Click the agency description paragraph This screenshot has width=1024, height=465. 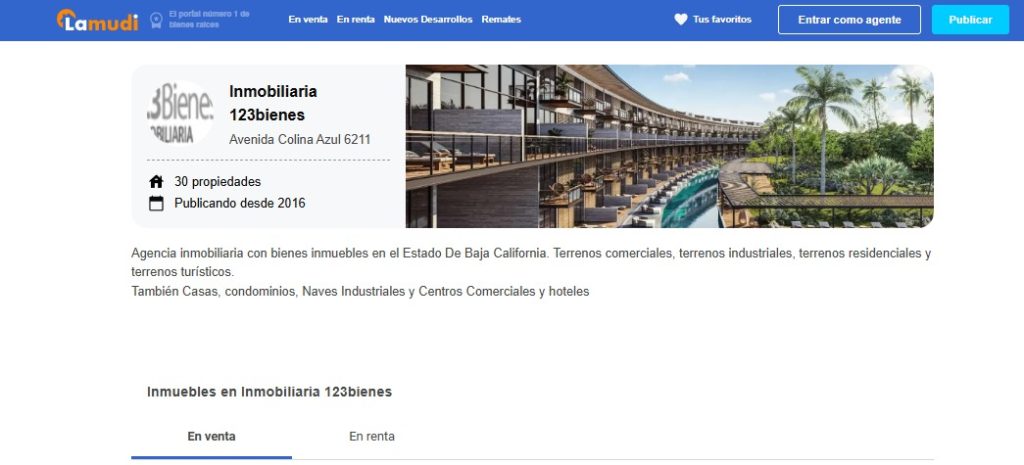(x=531, y=272)
